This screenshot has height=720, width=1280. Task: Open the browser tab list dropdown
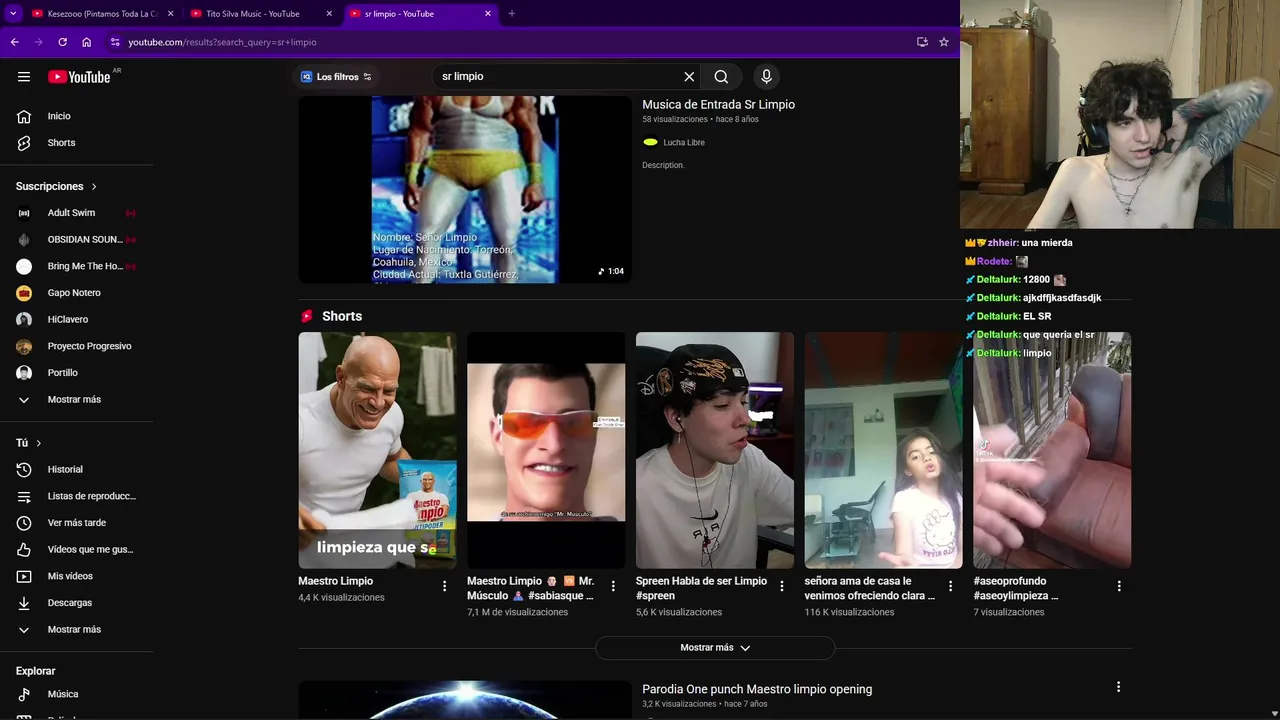13,14
